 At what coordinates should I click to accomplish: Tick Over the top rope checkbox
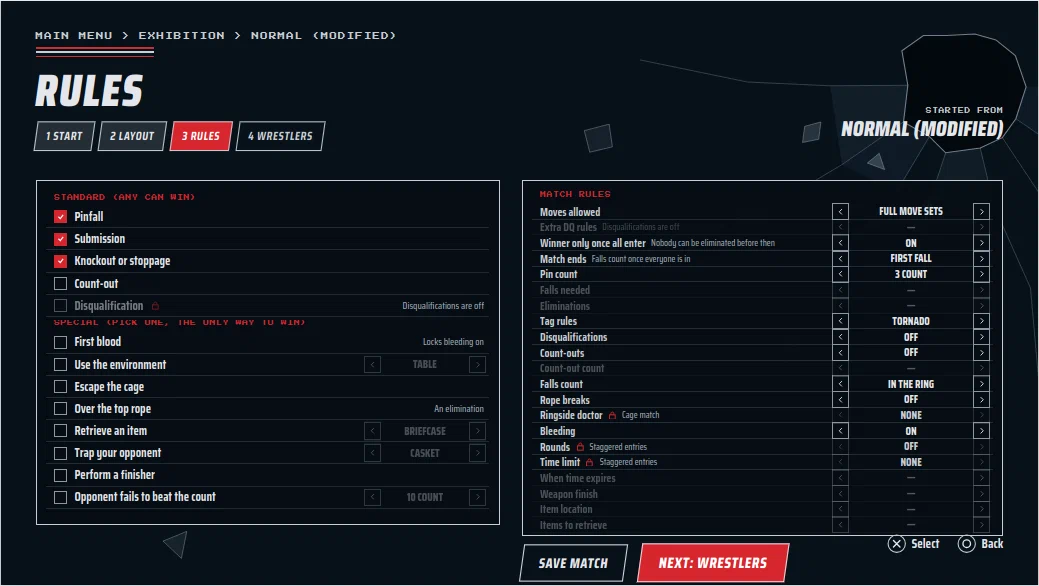tap(60, 409)
